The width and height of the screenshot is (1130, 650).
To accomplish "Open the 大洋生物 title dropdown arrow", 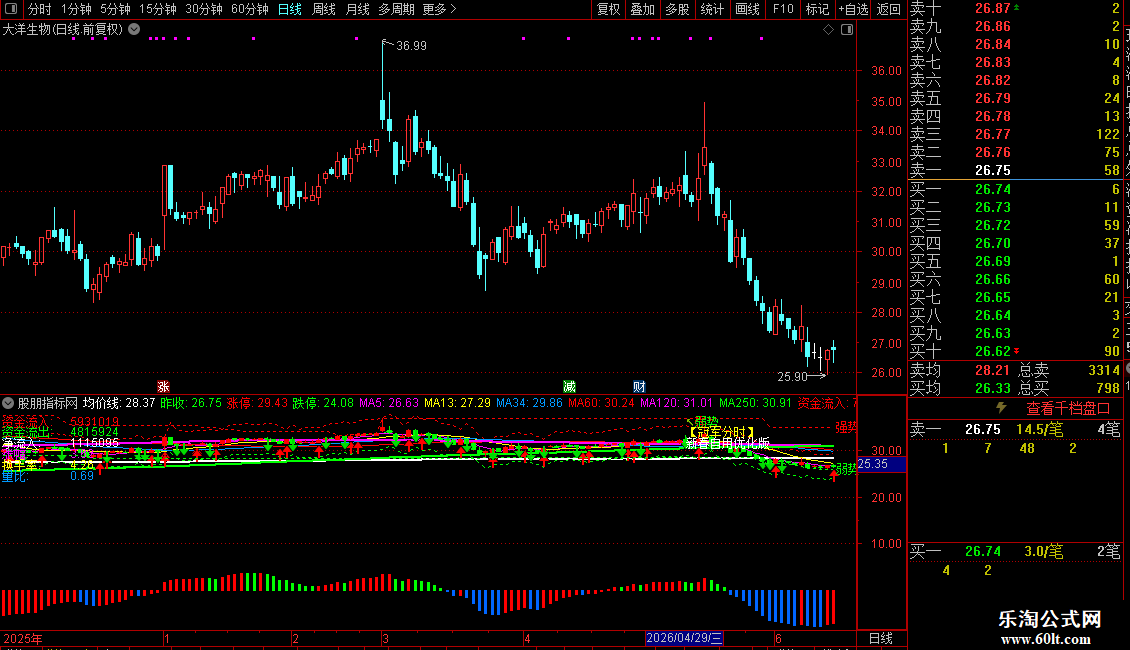I will (x=134, y=30).
